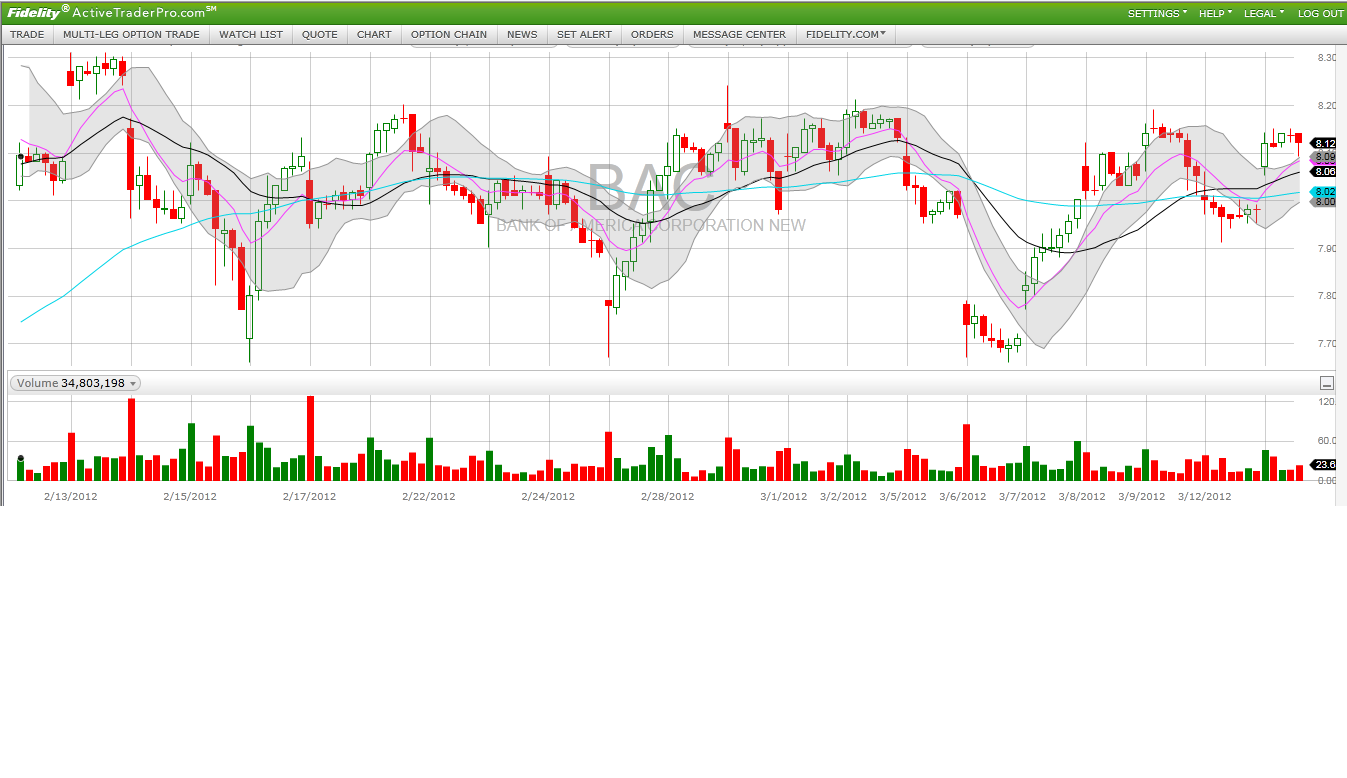Screen dimensions: 1347x778
Task: Click the cyan 8.02 price tag
Action: 1323,191
